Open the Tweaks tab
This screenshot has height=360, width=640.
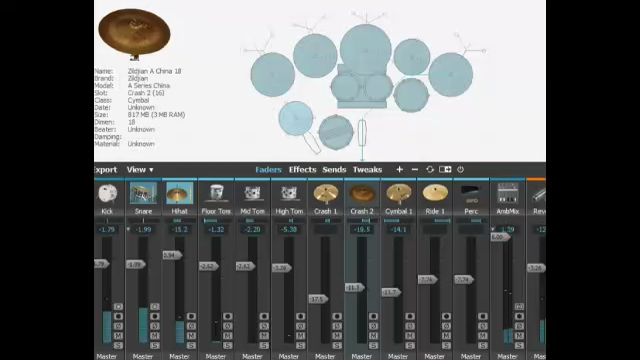click(x=367, y=169)
